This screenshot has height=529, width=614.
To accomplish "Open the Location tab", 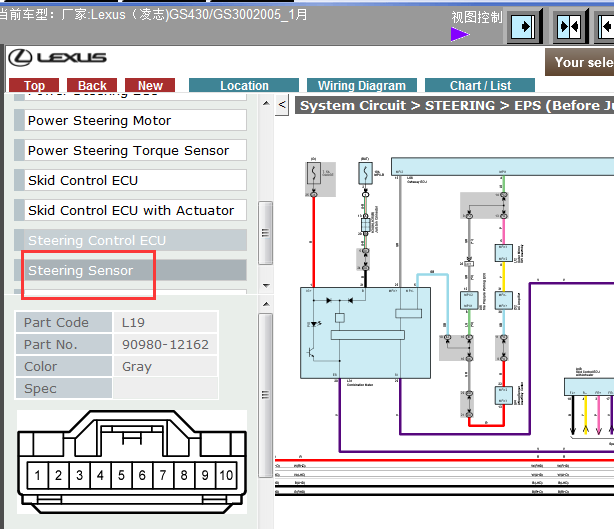I will pos(244,85).
